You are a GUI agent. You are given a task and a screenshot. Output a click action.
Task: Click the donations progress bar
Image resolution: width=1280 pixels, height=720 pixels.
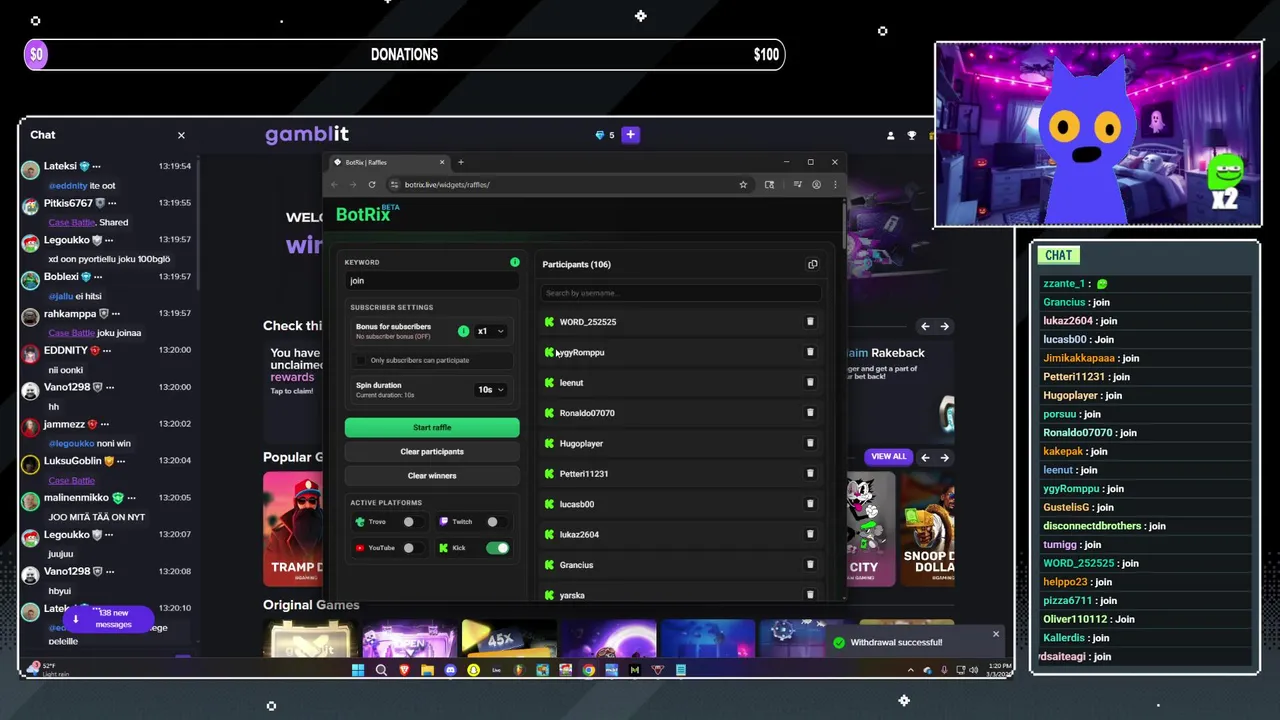[x=404, y=55]
